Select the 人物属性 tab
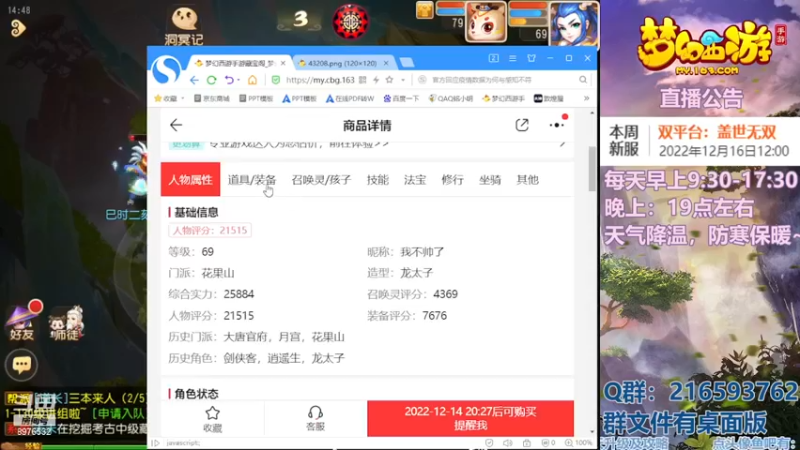The width and height of the screenshot is (800, 450). click(x=190, y=179)
